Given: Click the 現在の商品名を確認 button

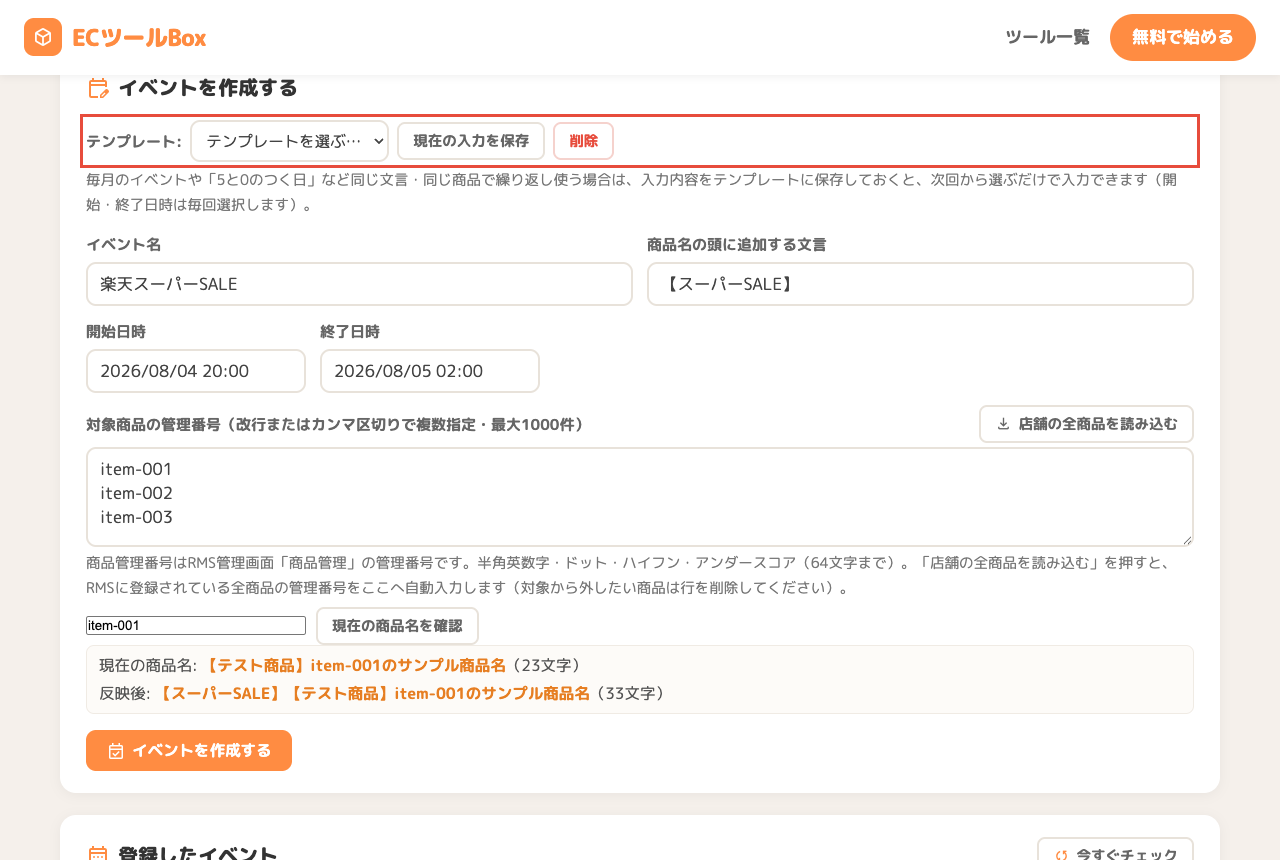Looking at the screenshot, I should (397, 626).
